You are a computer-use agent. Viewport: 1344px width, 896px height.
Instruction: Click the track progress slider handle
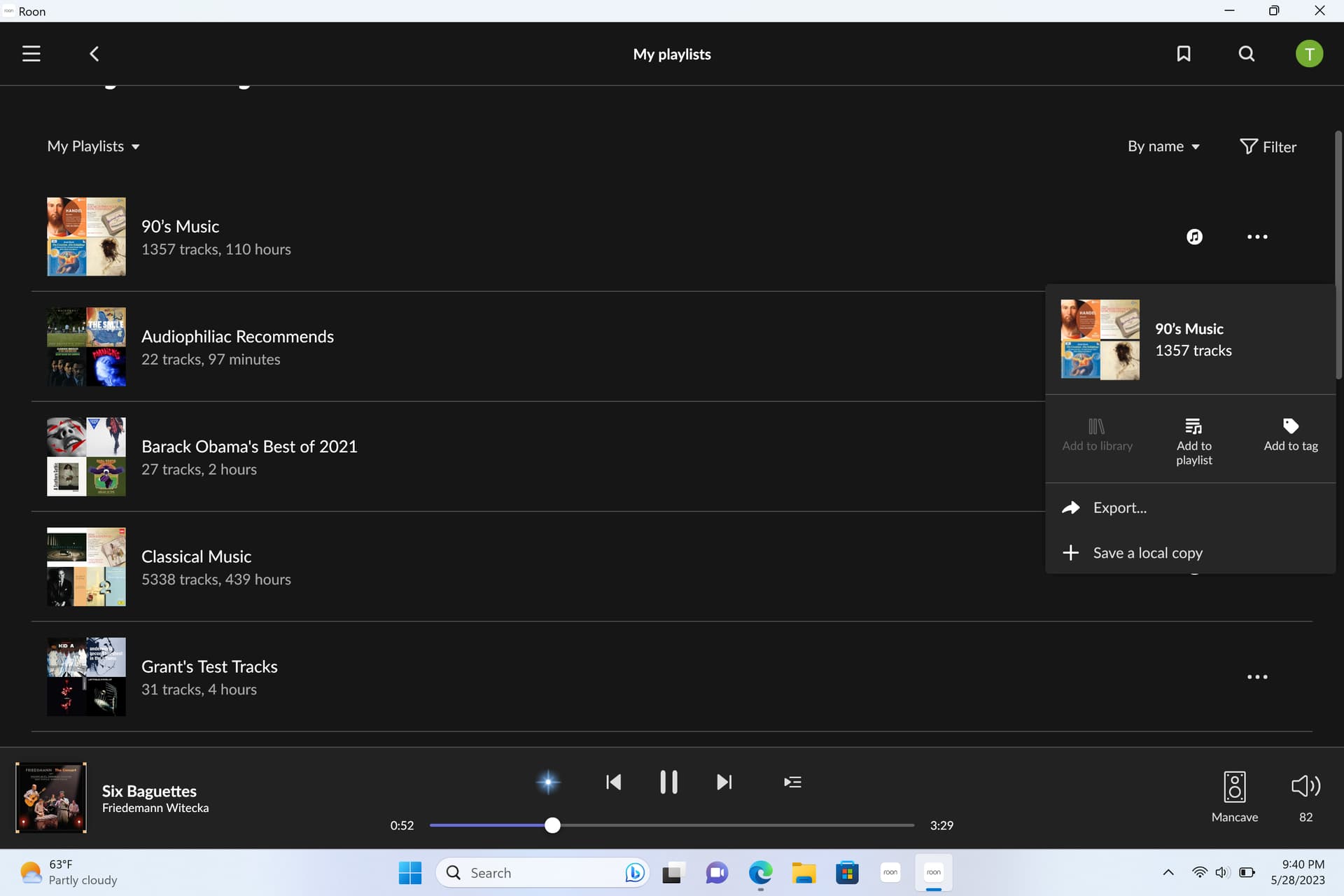(x=552, y=825)
